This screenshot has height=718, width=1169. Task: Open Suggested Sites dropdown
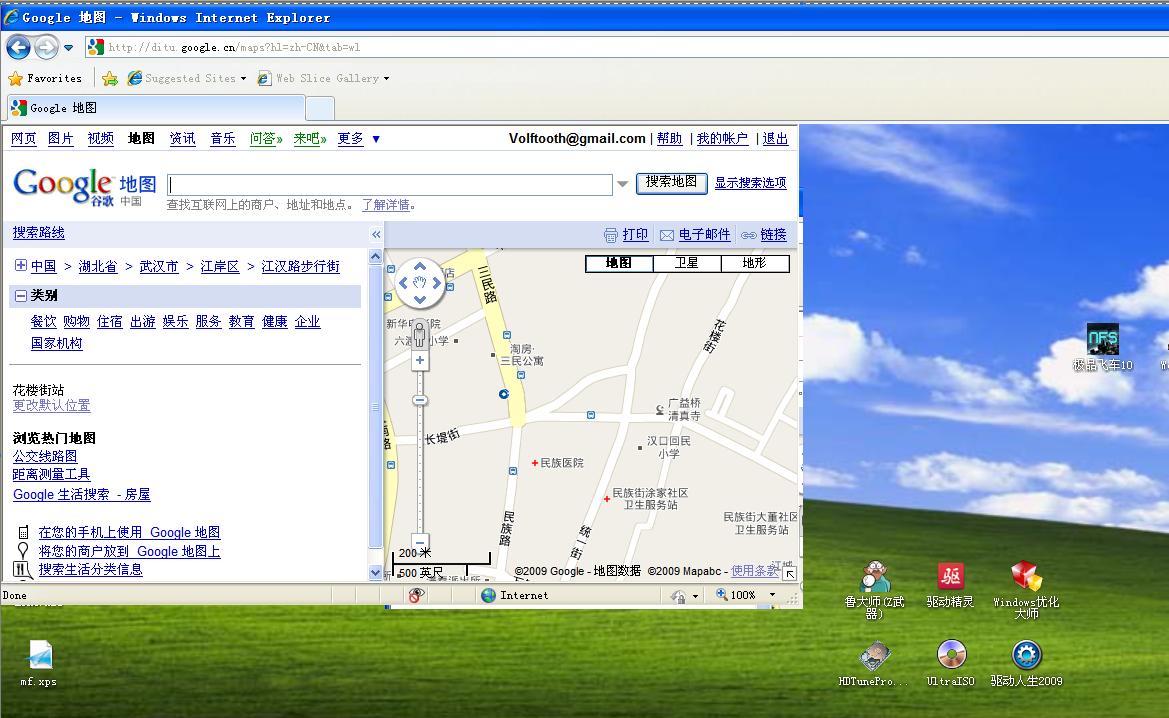(x=187, y=78)
